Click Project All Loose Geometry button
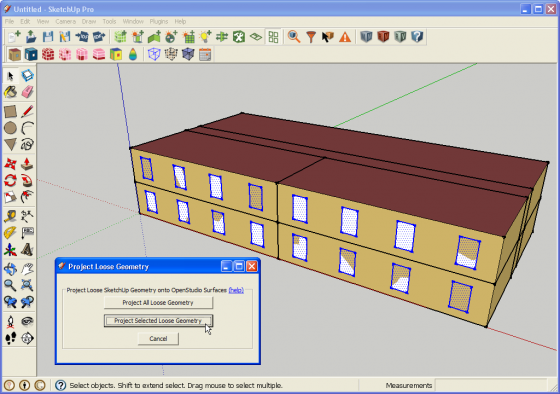Screen dimensions: 560x394 (x=158, y=303)
